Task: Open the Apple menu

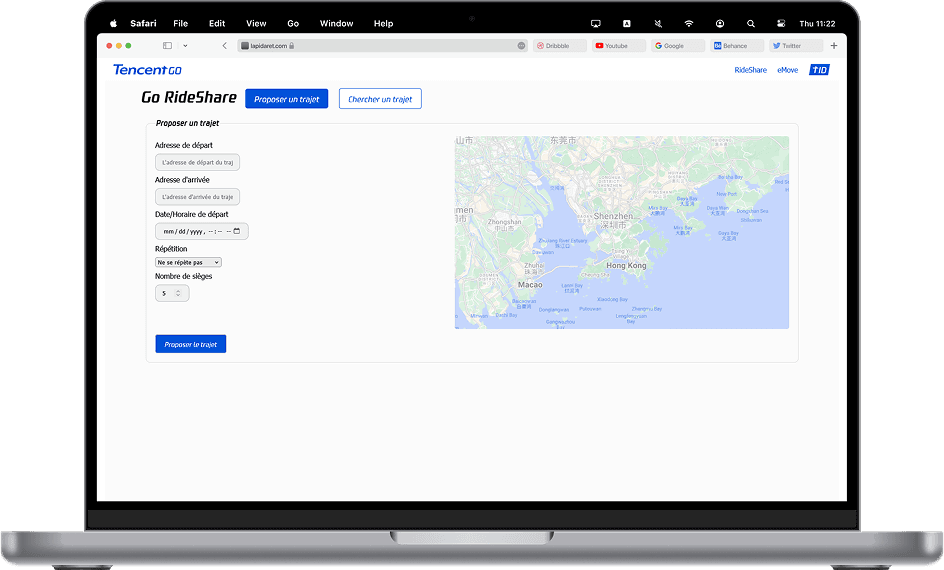Action: tap(113, 23)
